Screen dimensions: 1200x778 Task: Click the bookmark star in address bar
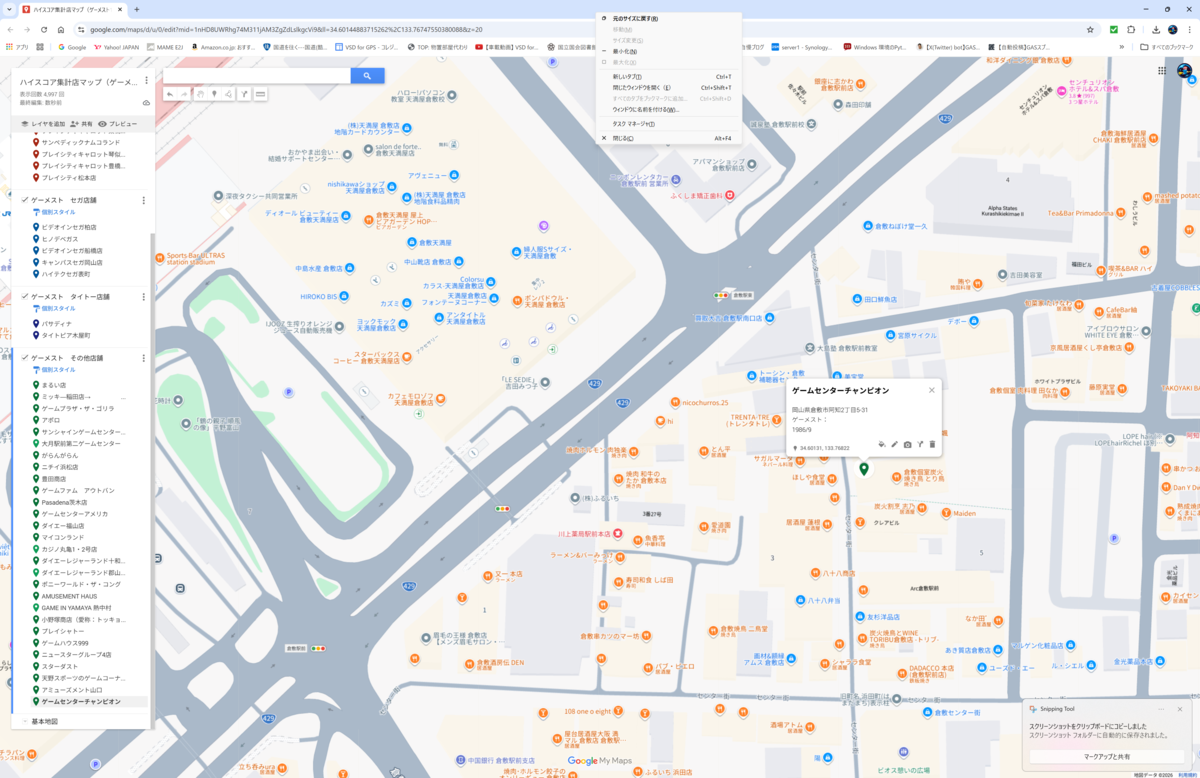point(1090,29)
